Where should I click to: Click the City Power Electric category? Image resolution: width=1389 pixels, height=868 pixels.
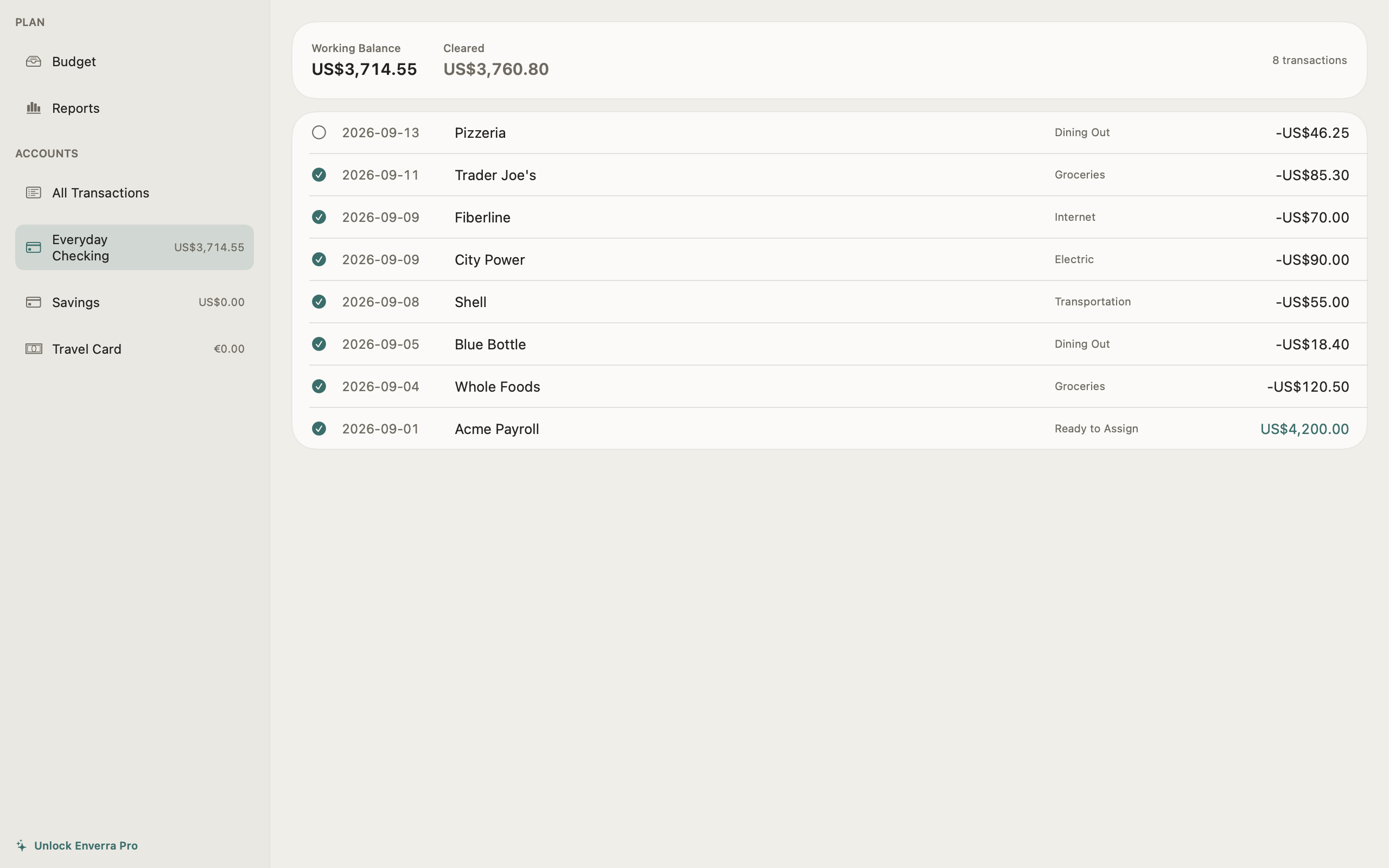click(x=1074, y=259)
